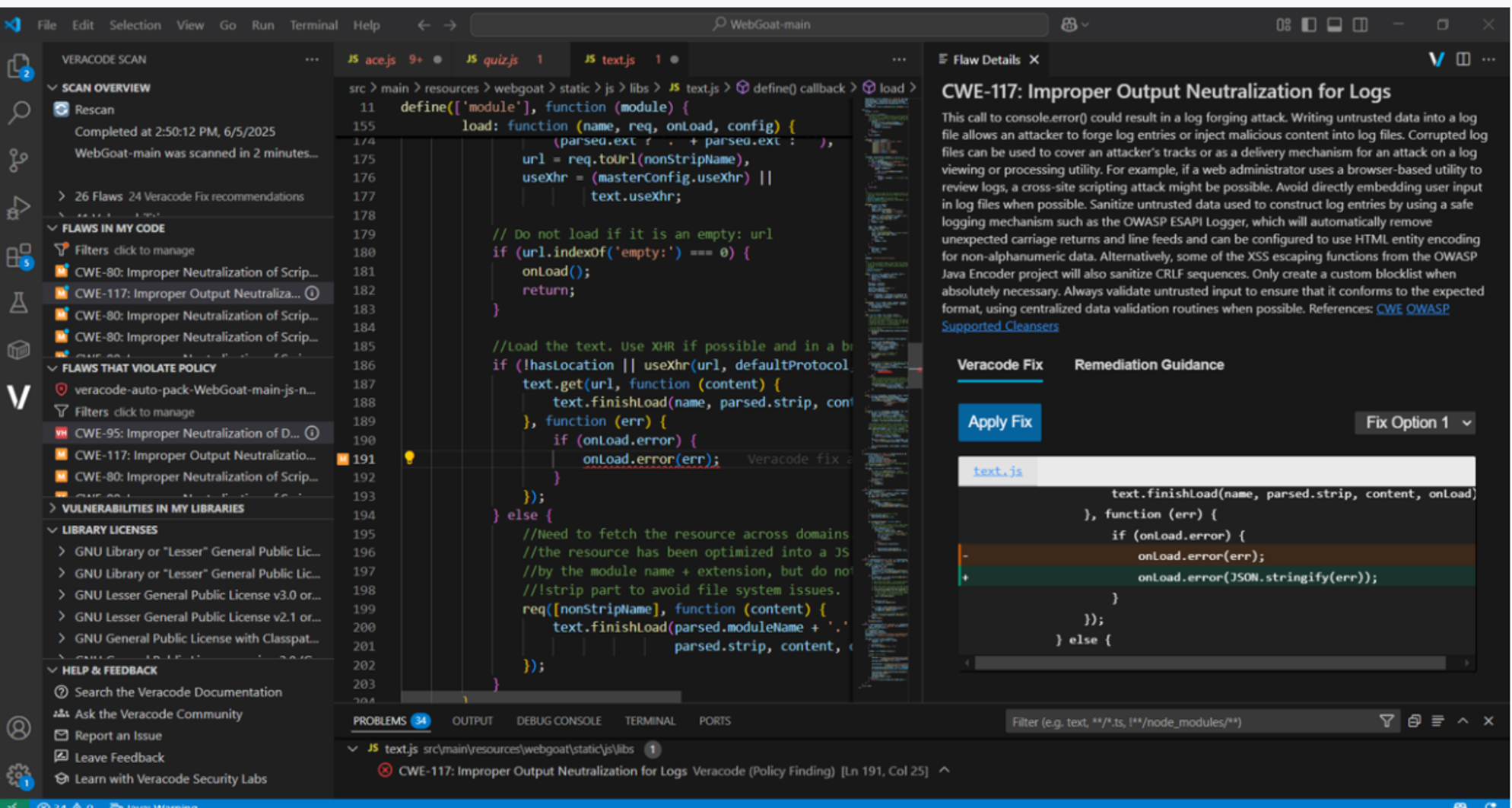Open the Search view in activity bar
This screenshot has height=808, width=1512.
point(19,113)
